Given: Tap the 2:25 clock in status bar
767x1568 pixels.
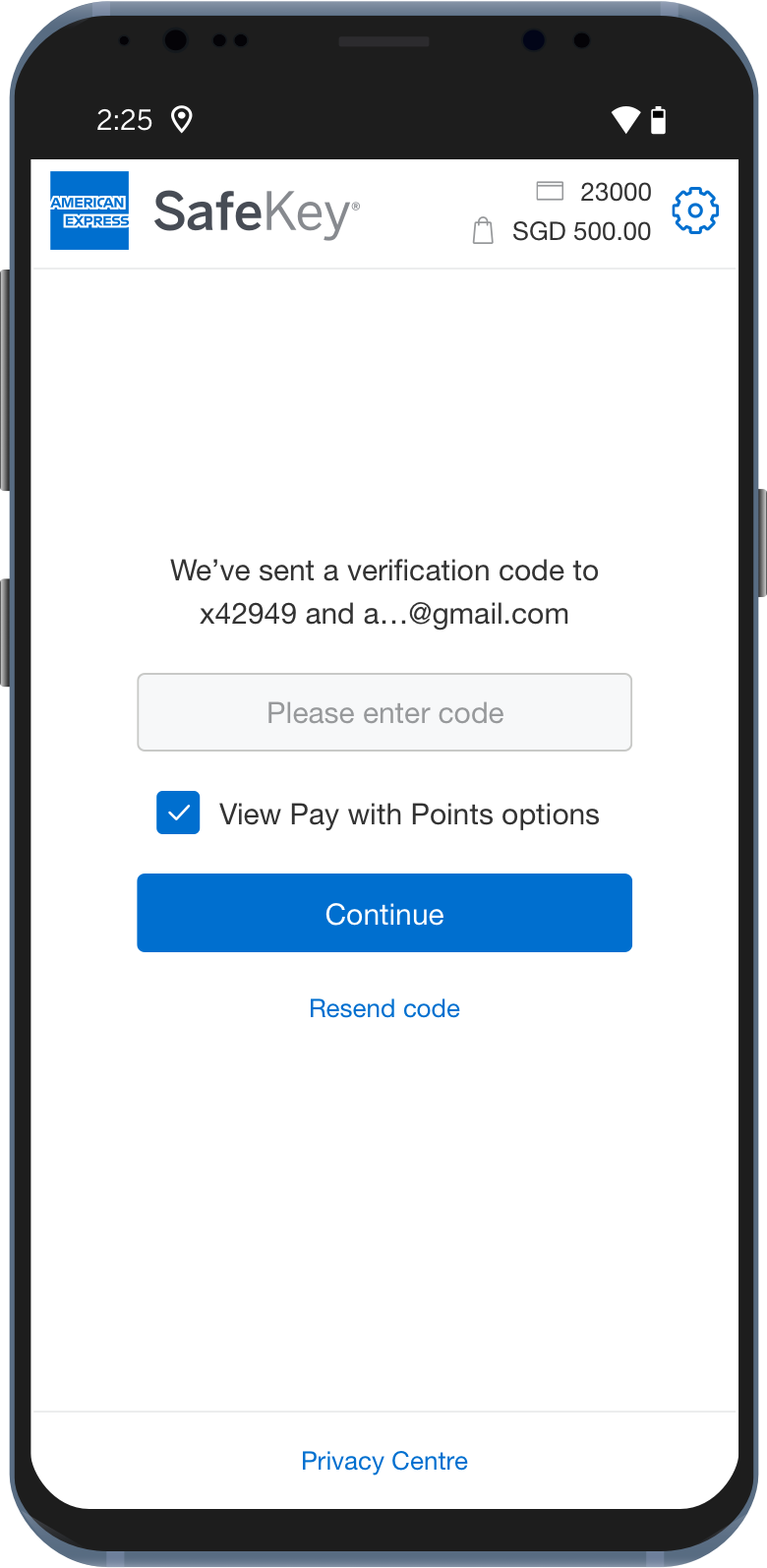Looking at the screenshot, I should click(x=125, y=120).
